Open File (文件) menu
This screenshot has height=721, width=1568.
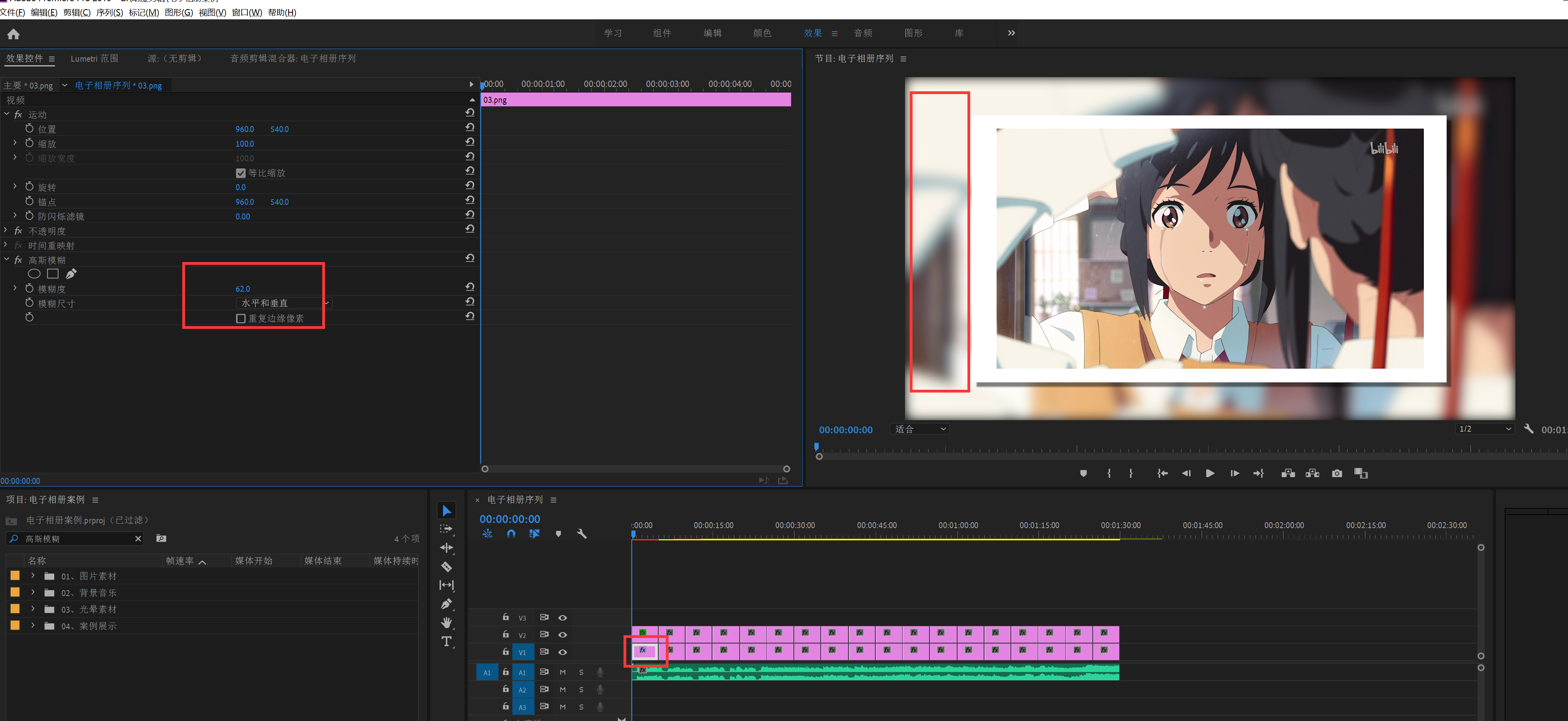(x=13, y=12)
